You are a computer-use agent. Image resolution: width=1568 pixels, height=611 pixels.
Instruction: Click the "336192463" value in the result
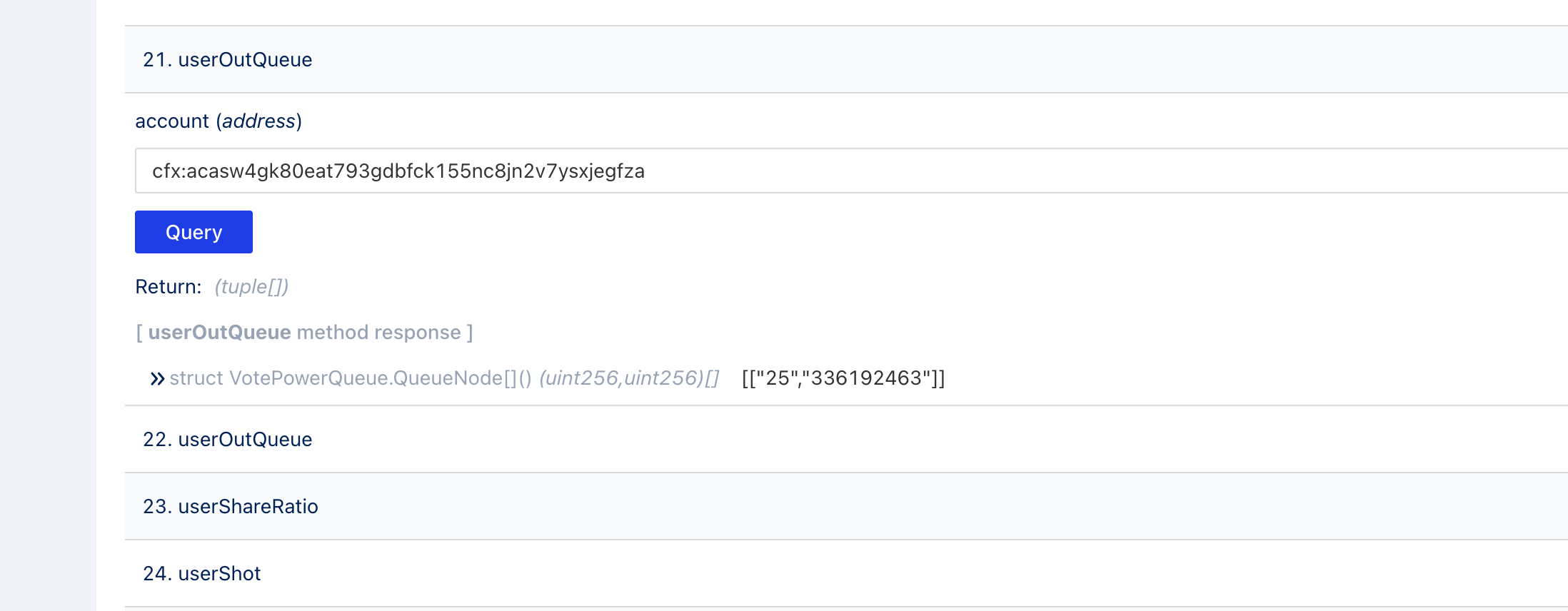pyautogui.click(x=866, y=378)
